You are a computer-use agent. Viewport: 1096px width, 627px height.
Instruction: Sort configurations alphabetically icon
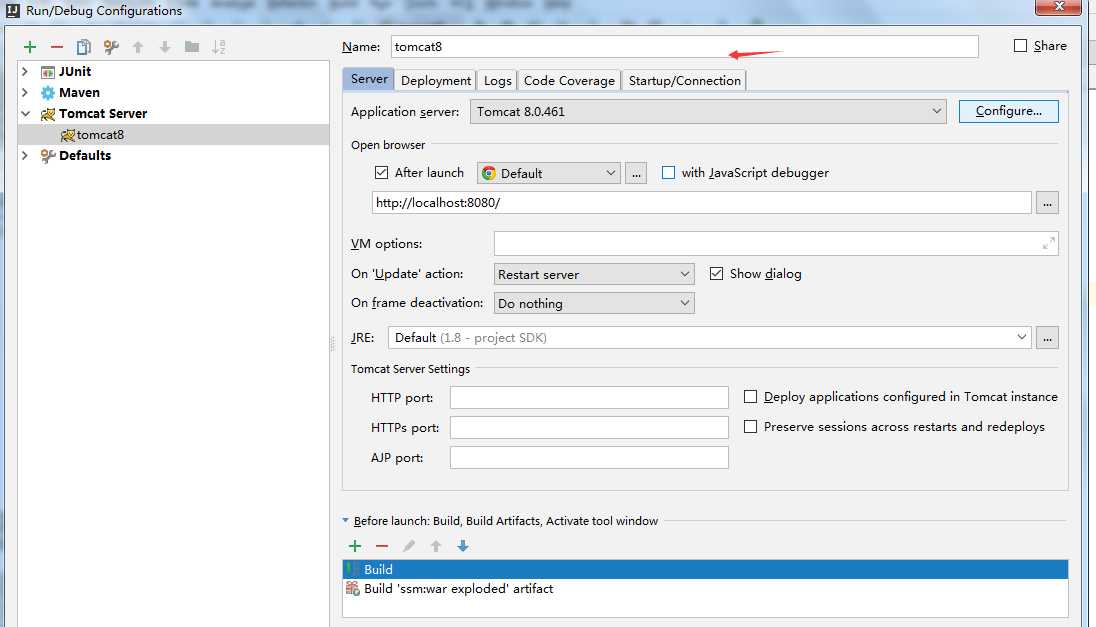click(x=219, y=47)
